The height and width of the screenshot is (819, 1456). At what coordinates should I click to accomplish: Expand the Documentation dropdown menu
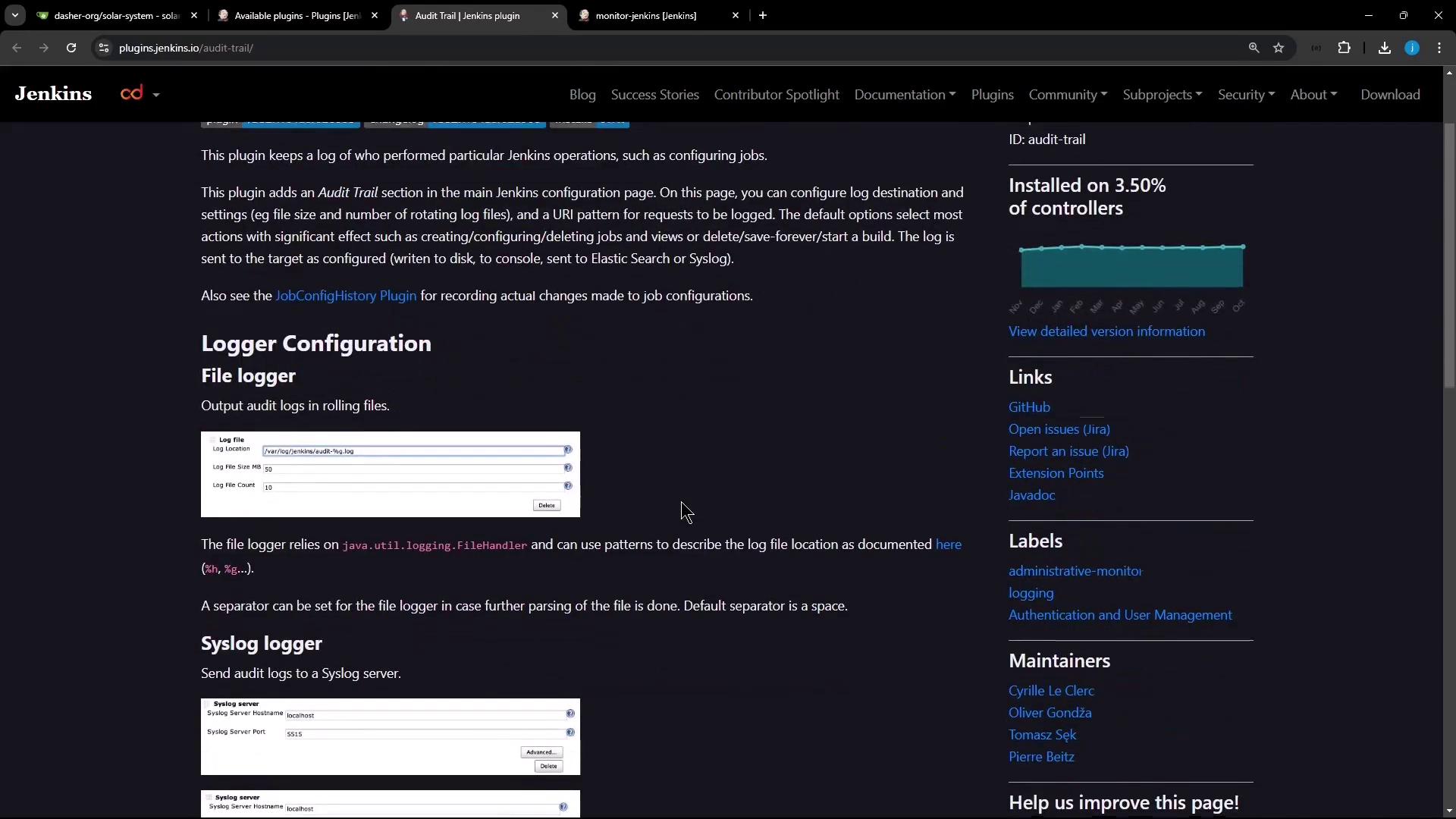905,95
